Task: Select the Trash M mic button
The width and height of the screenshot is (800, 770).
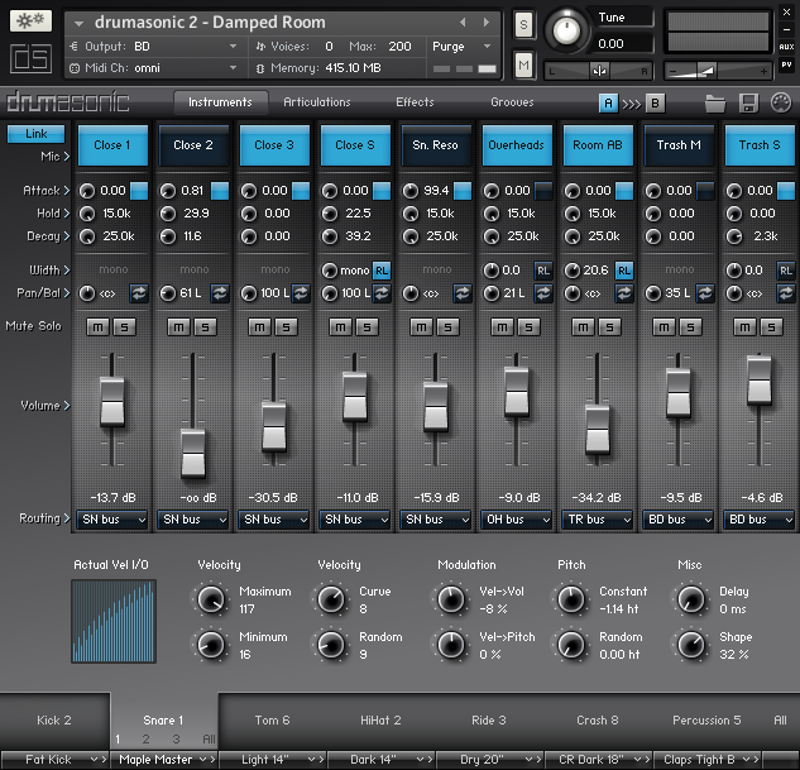Action: [x=679, y=145]
